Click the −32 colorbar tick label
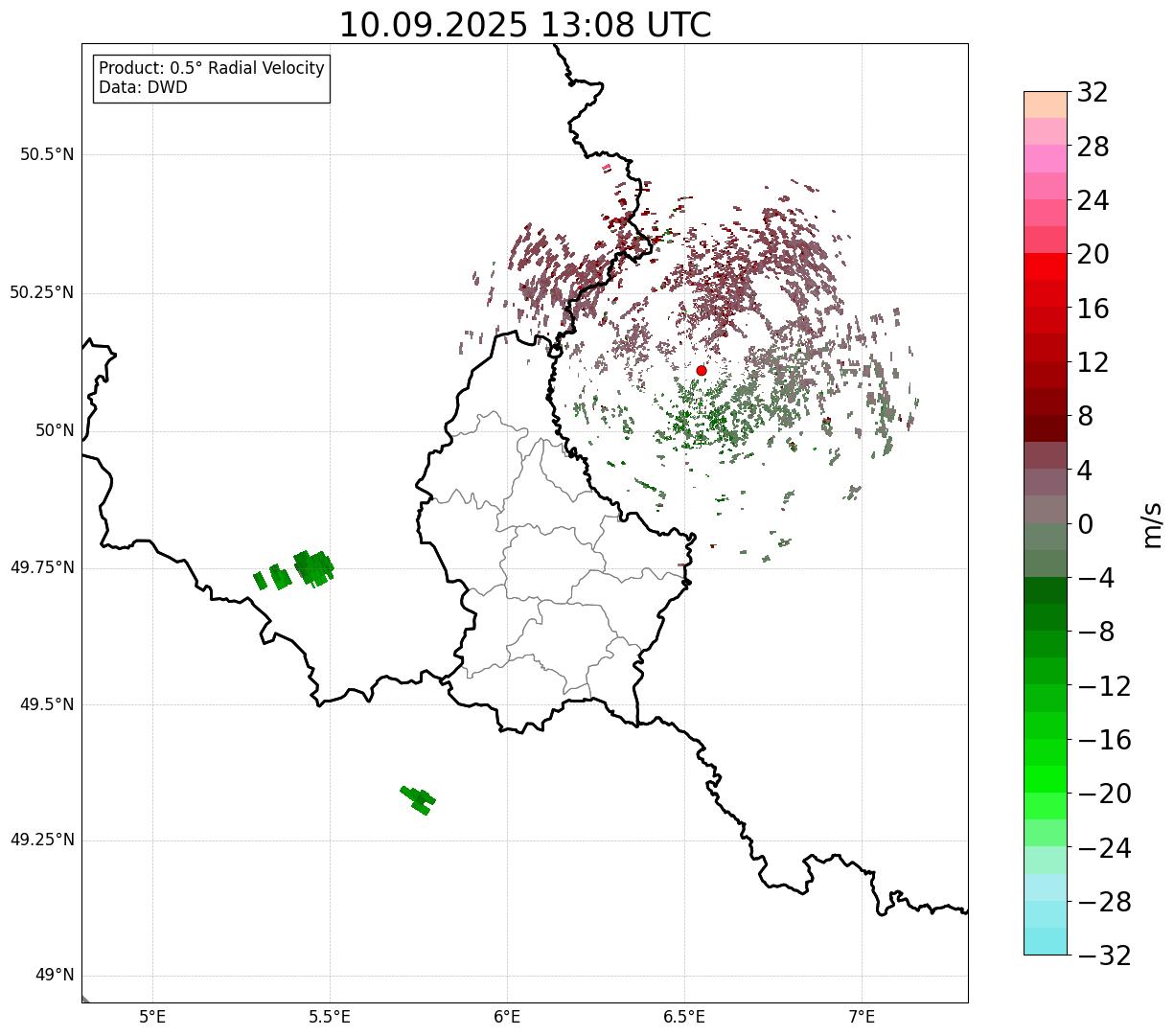Viewport: 1174px width, 1036px height. point(1104,955)
